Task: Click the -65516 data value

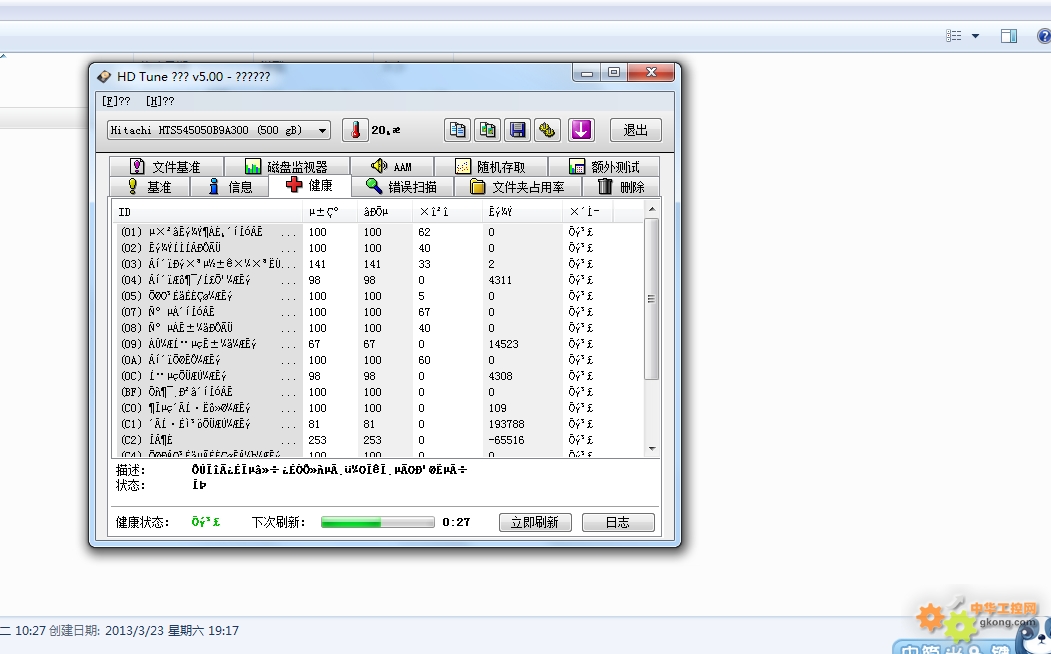Action: click(507, 440)
